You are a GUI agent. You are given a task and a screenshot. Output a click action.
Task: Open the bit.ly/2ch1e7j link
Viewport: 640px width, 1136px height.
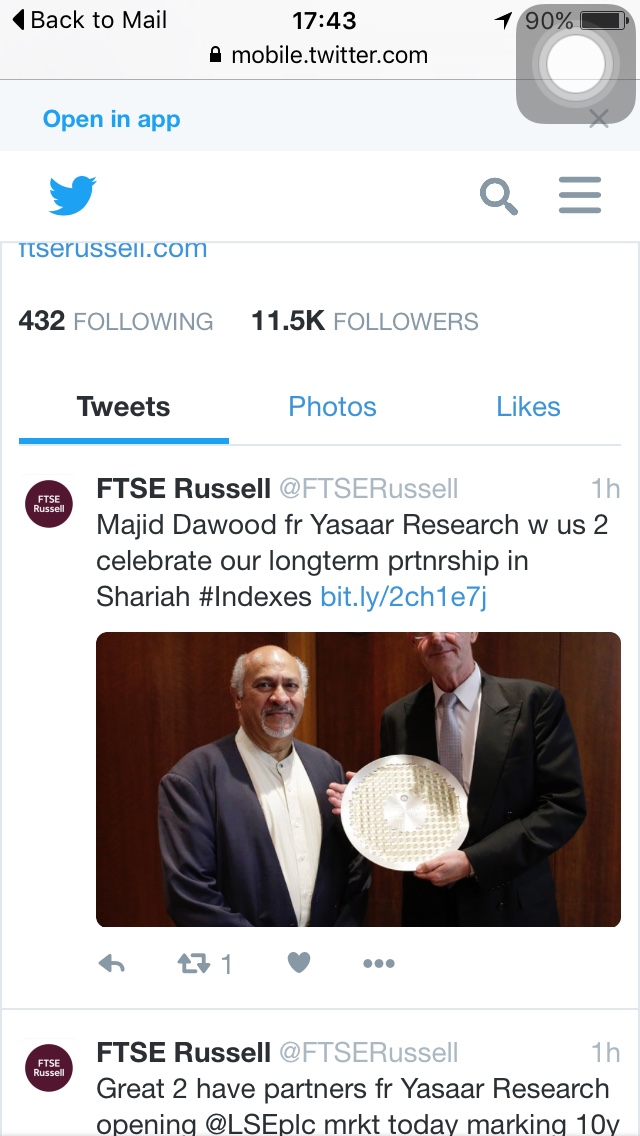404,597
